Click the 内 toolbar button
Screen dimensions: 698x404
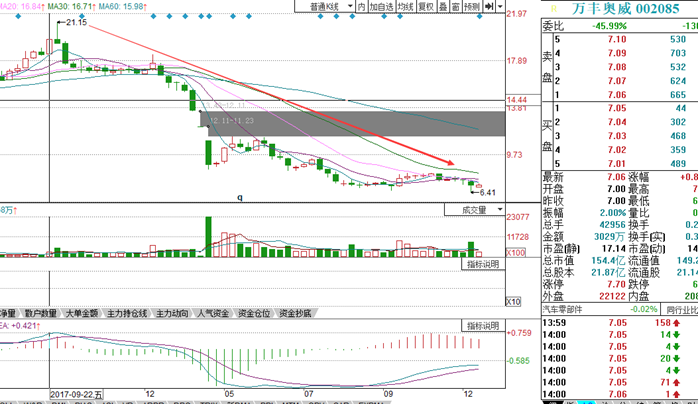pos(361,6)
